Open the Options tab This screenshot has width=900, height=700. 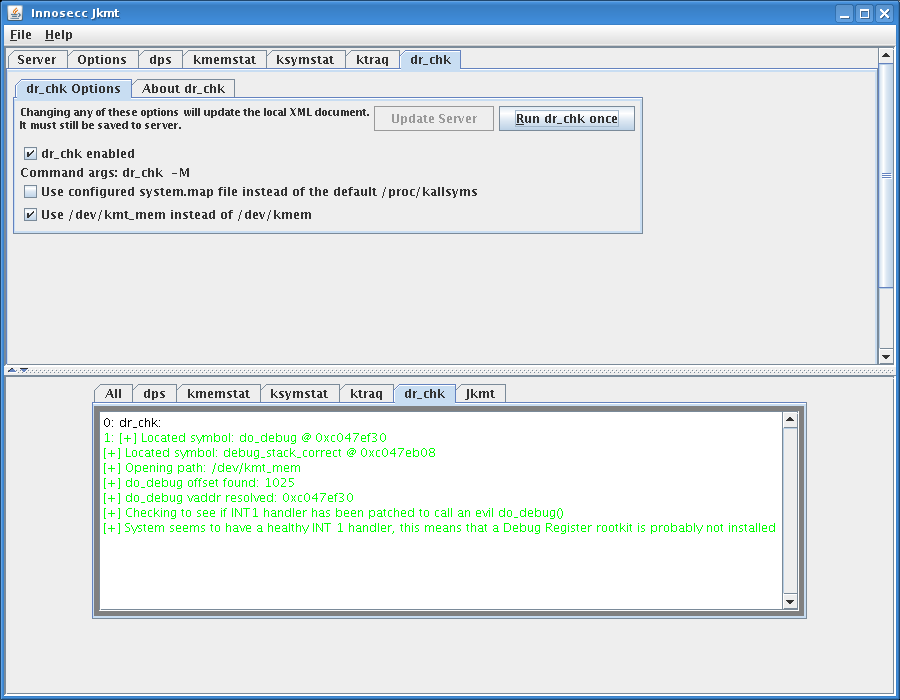[103, 59]
